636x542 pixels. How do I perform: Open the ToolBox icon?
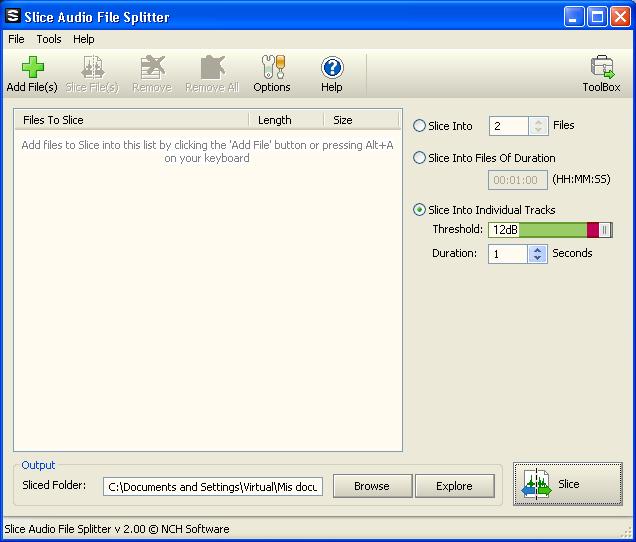602,67
